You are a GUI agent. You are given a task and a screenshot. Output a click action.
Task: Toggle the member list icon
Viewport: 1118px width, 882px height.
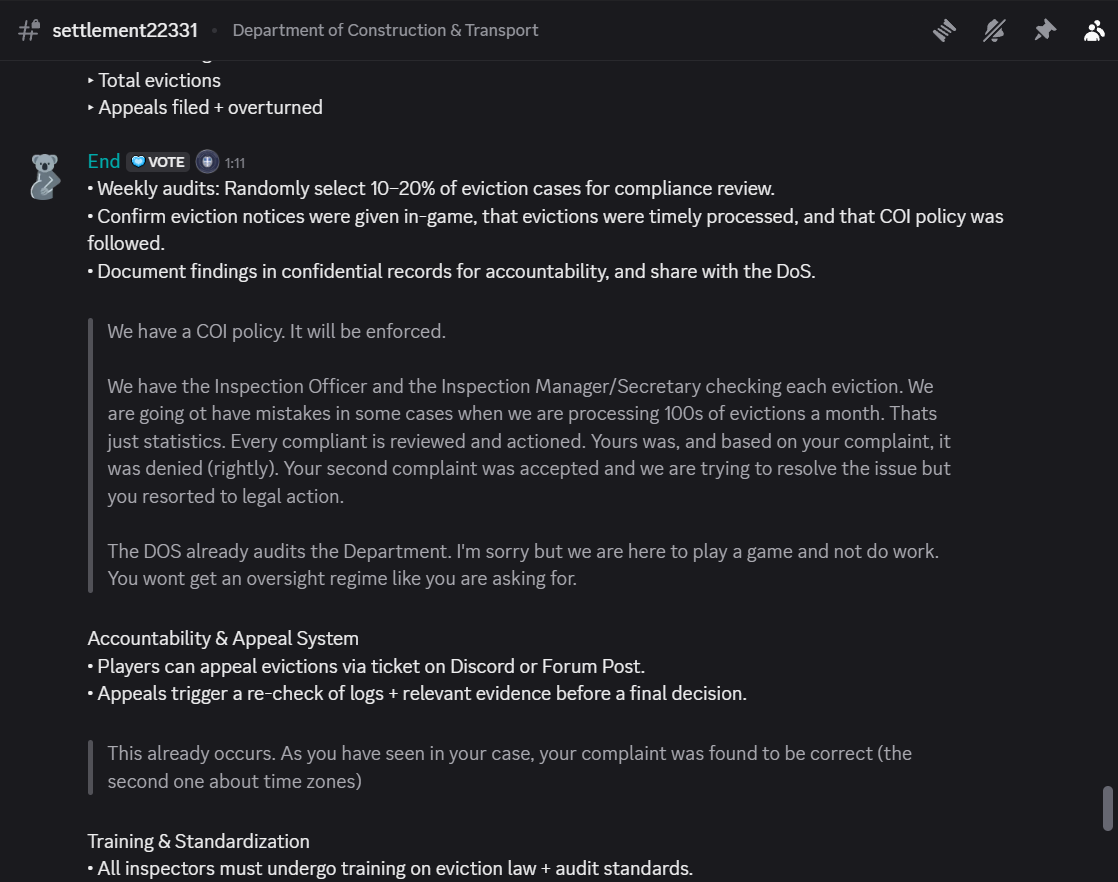(1094, 31)
